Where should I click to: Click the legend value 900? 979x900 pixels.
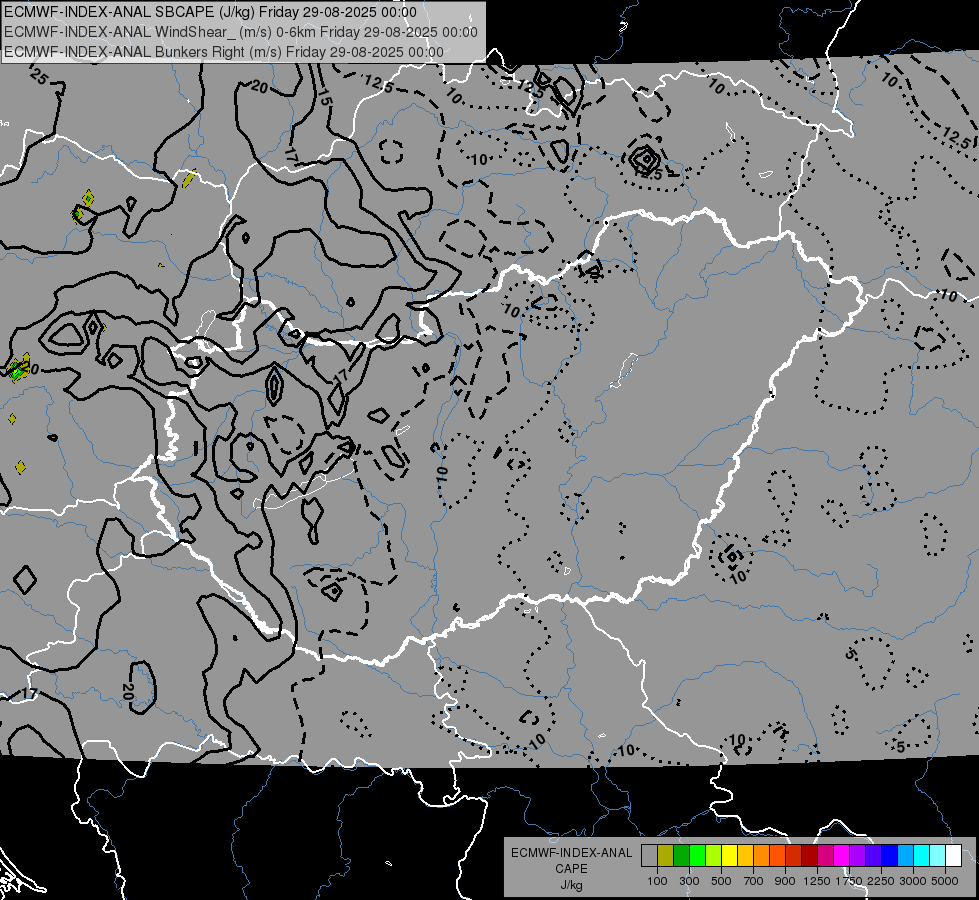click(785, 881)
